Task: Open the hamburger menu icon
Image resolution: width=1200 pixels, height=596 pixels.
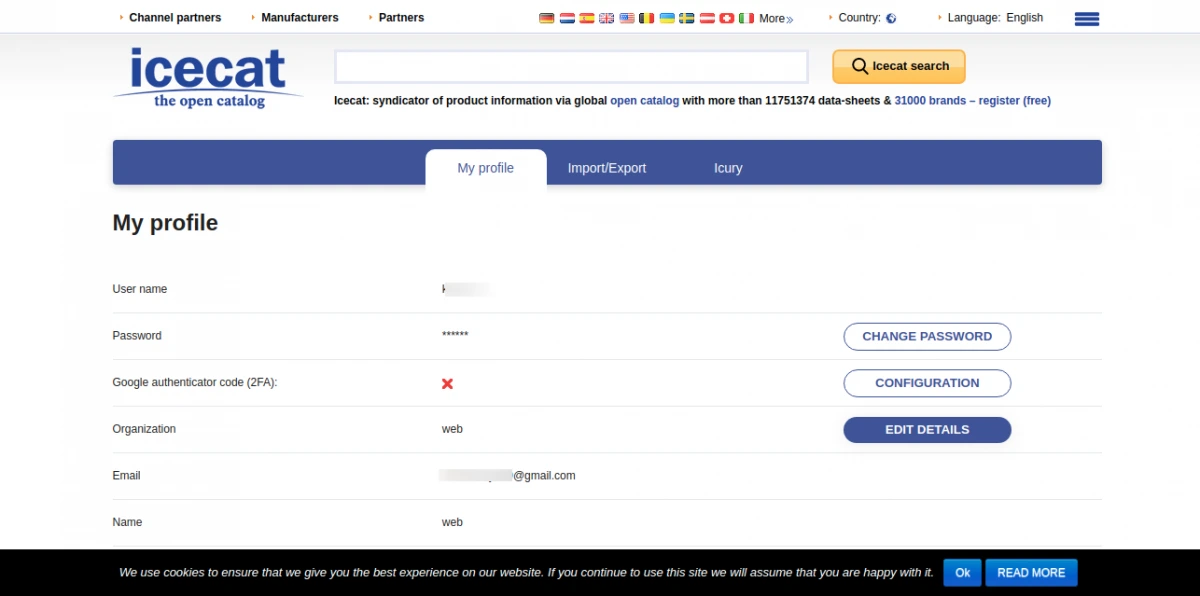Action: click(x=1087, y=18)
